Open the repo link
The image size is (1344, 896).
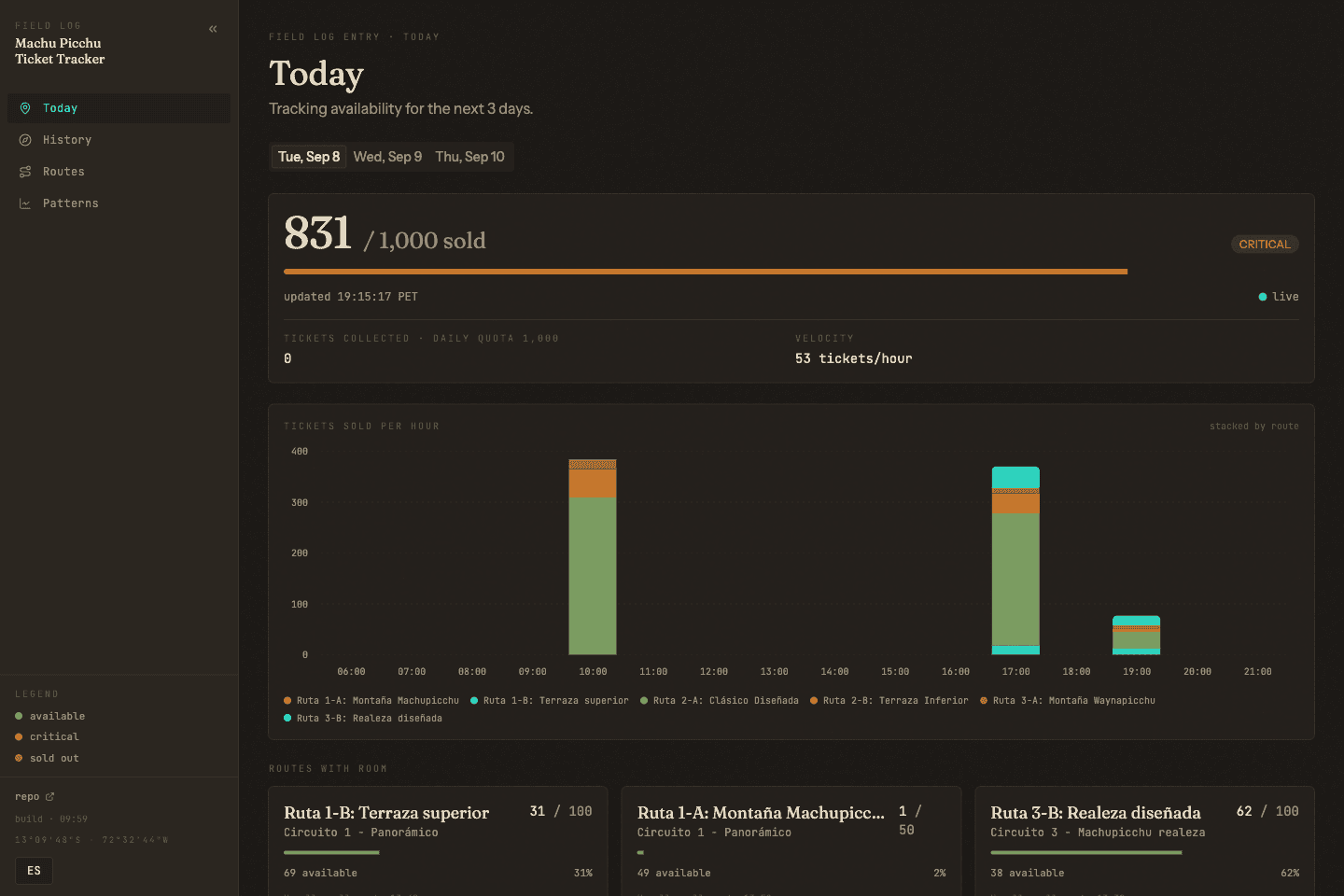(35, 796)
